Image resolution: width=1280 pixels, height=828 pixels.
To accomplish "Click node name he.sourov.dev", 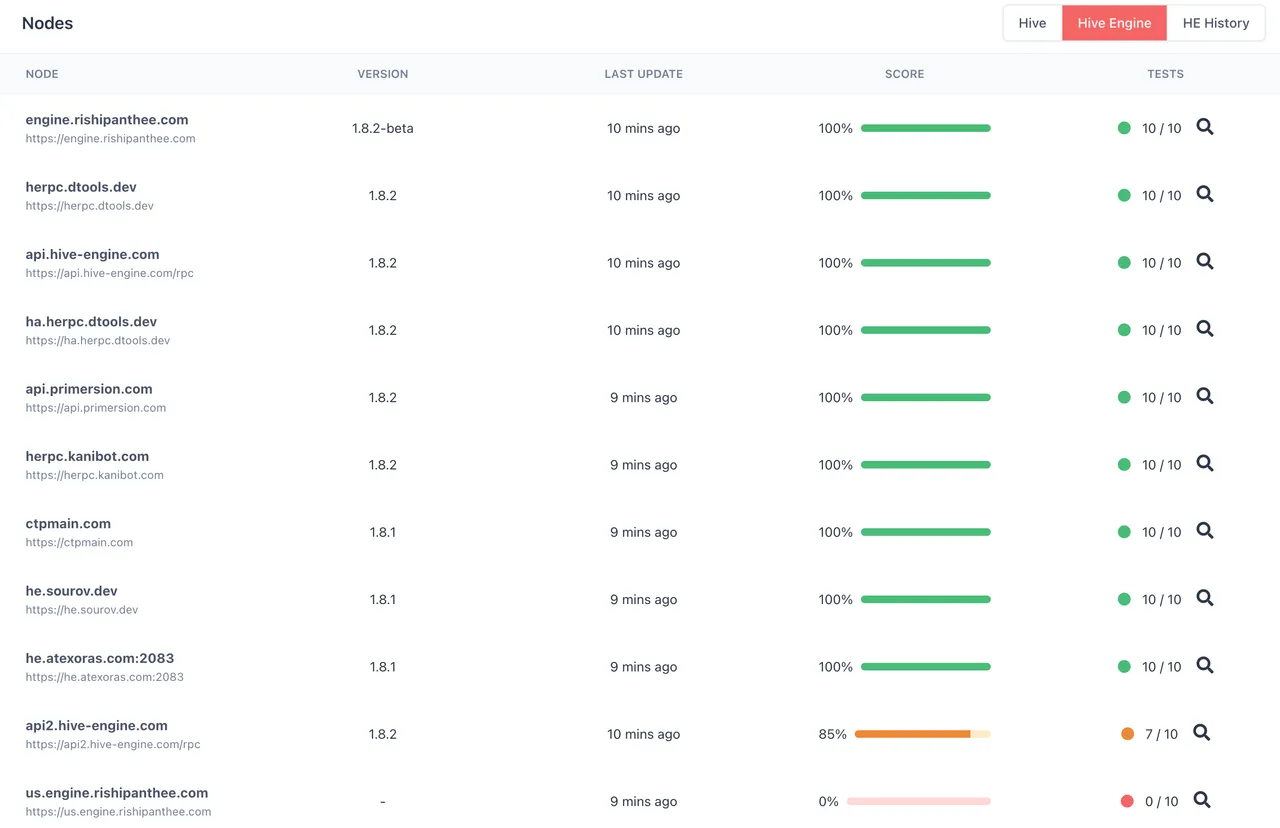I will (72, 591).
